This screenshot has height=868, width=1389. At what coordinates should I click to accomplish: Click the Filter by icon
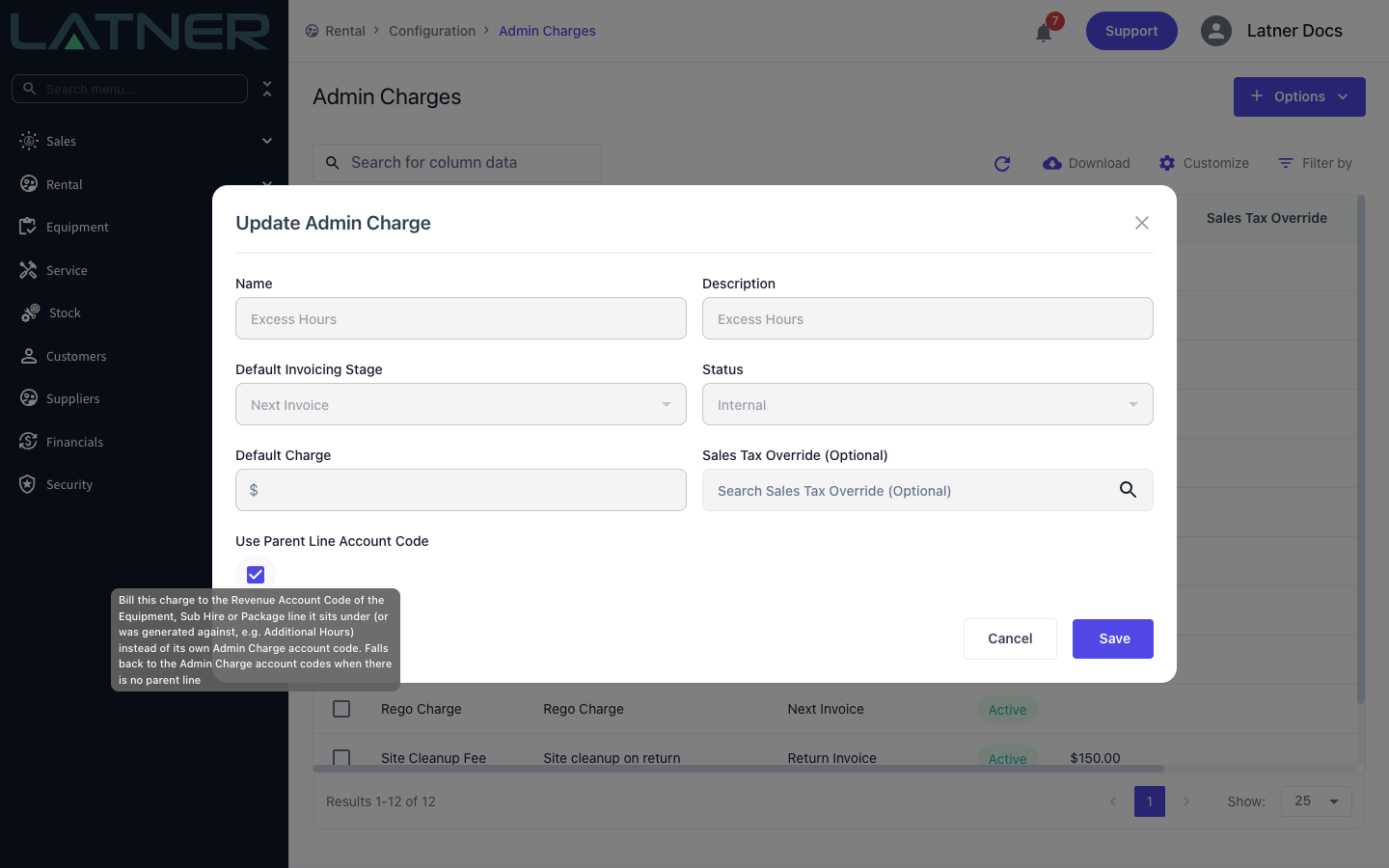[1286, 163]
